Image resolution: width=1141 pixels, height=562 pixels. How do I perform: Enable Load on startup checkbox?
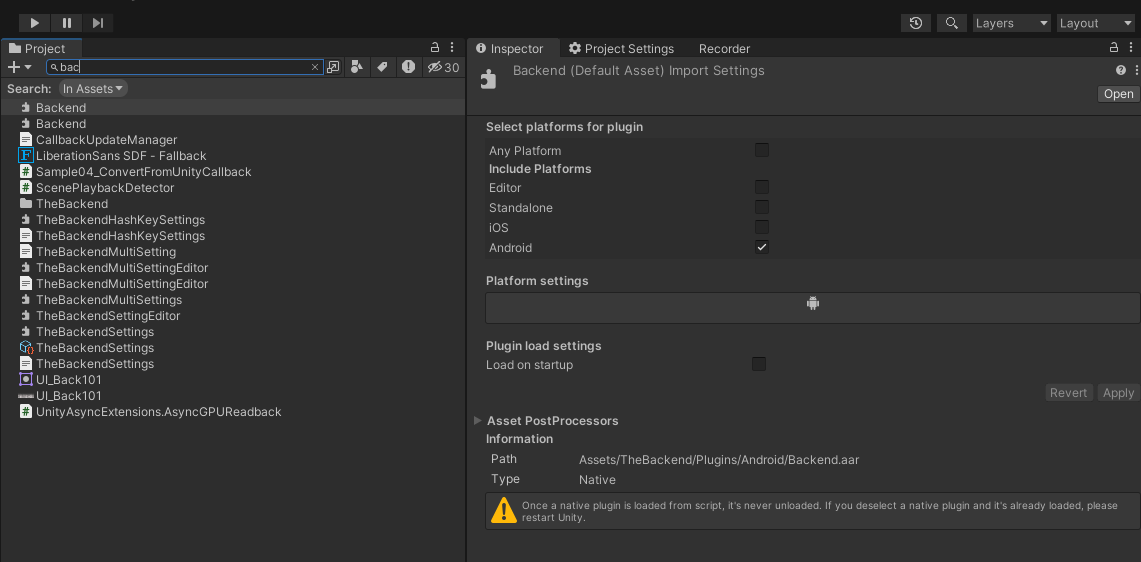[759, 364]
